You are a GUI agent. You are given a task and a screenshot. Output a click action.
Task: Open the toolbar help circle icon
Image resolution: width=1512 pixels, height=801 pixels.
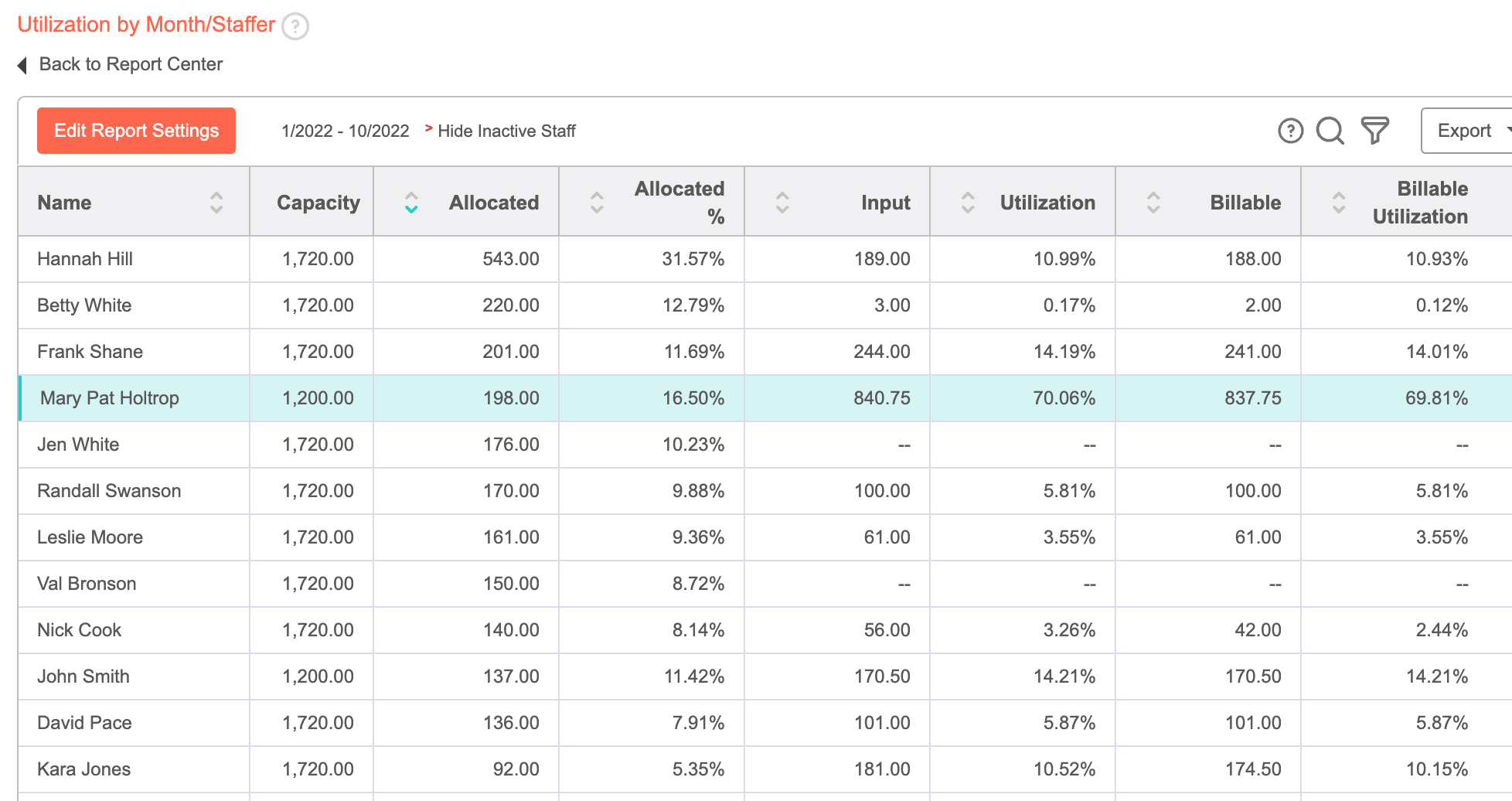(1290, 131)
